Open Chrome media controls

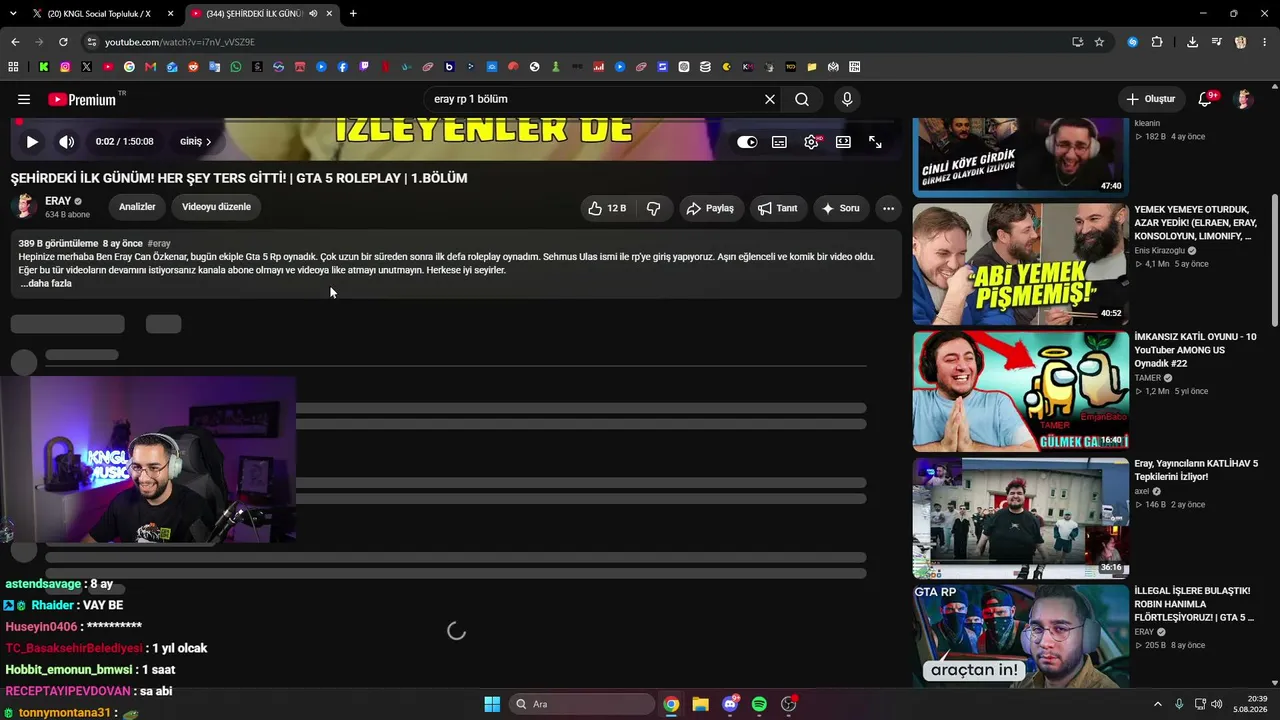[1216, 42]
